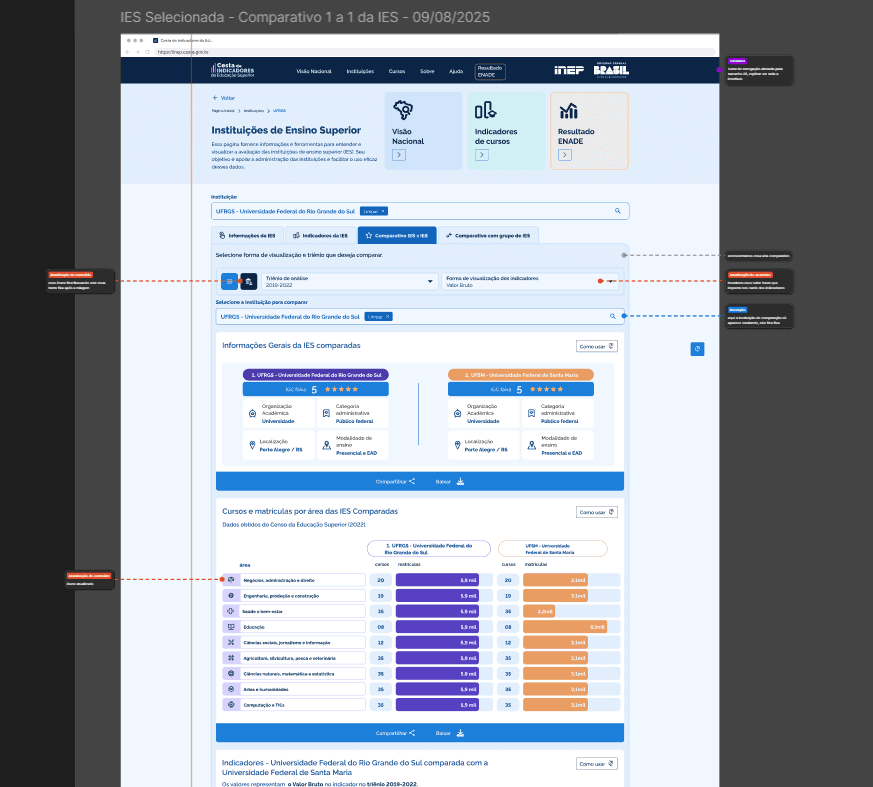Click the Instituição search input field
The width and height of the screenshot is (873, 787).
click(x=420, y=211)
